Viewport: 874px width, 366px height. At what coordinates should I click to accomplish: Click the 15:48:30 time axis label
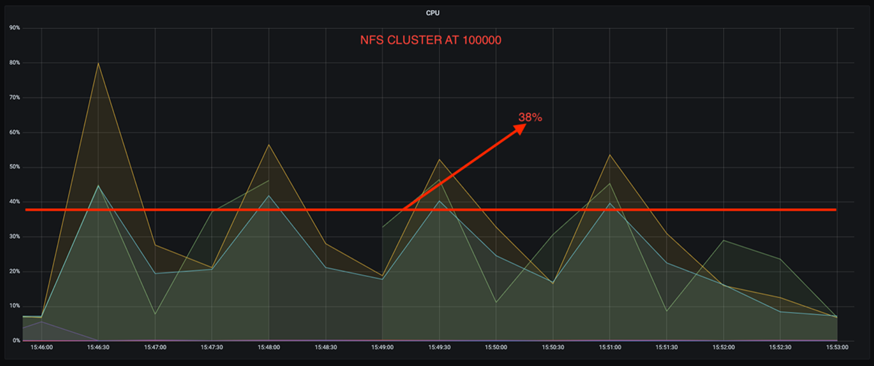coord(326,347)
